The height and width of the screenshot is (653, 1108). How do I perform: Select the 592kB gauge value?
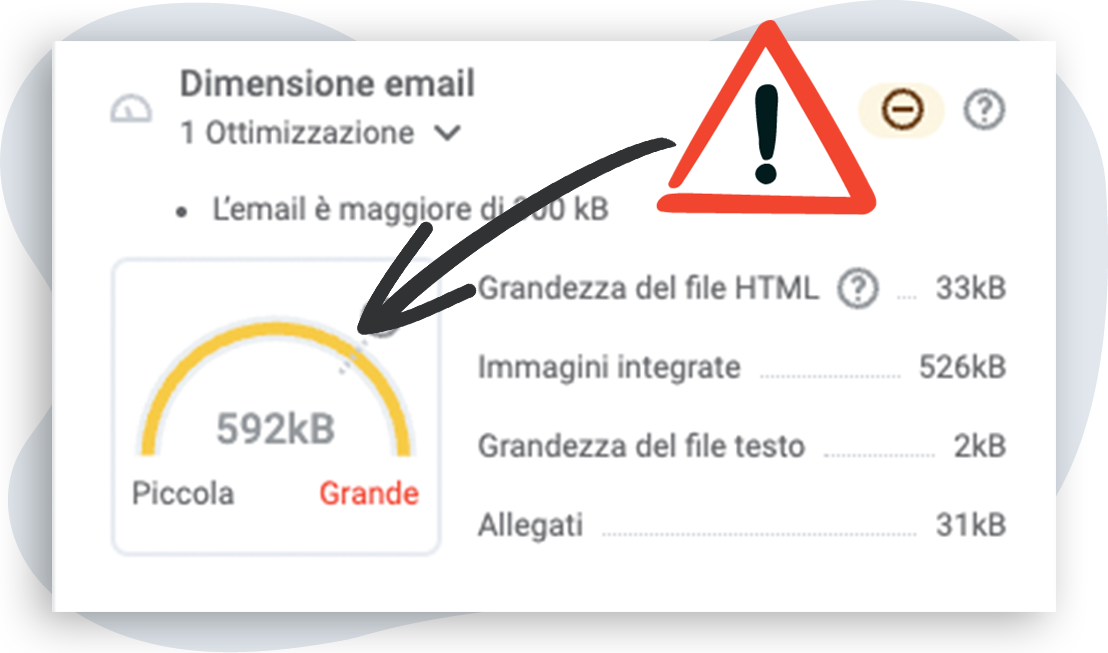(x=276, y=428)
